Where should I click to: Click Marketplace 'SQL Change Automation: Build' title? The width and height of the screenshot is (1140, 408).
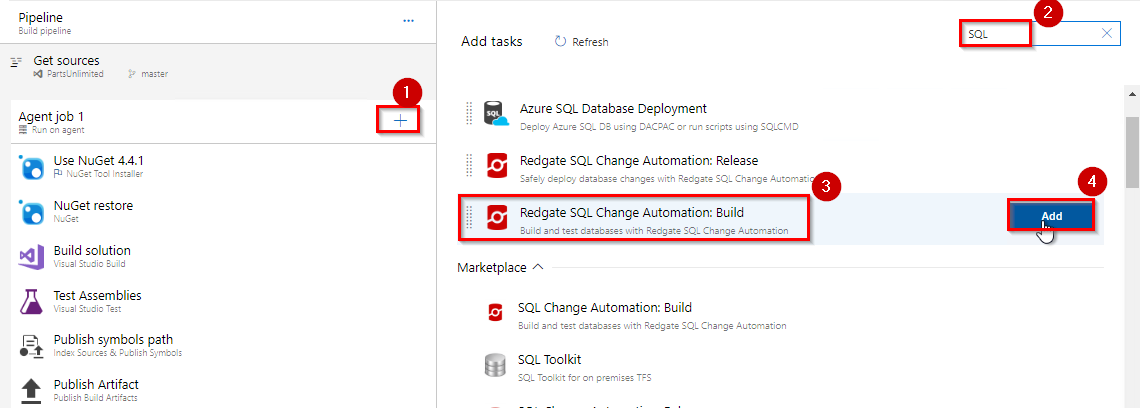[x=604, y=307]
